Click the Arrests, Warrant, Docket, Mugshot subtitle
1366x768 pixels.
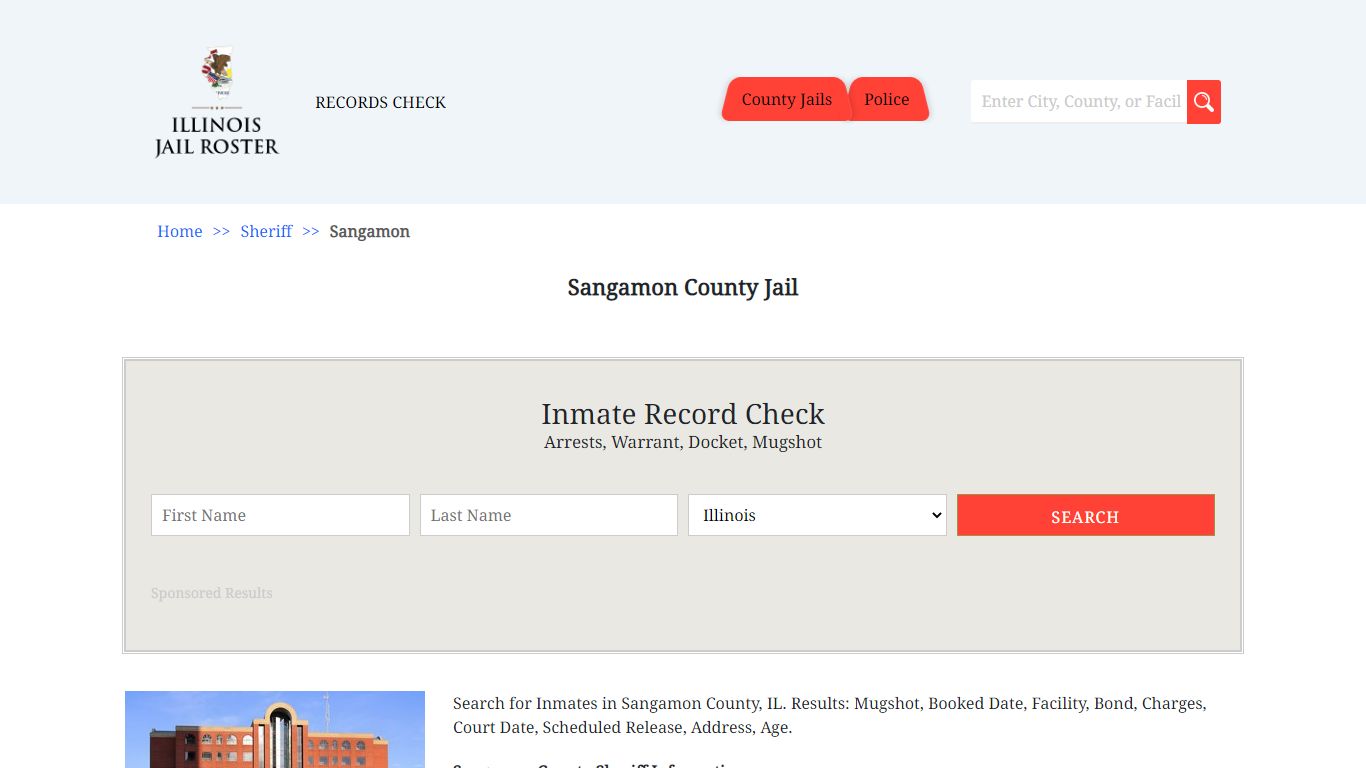point(683,442)
